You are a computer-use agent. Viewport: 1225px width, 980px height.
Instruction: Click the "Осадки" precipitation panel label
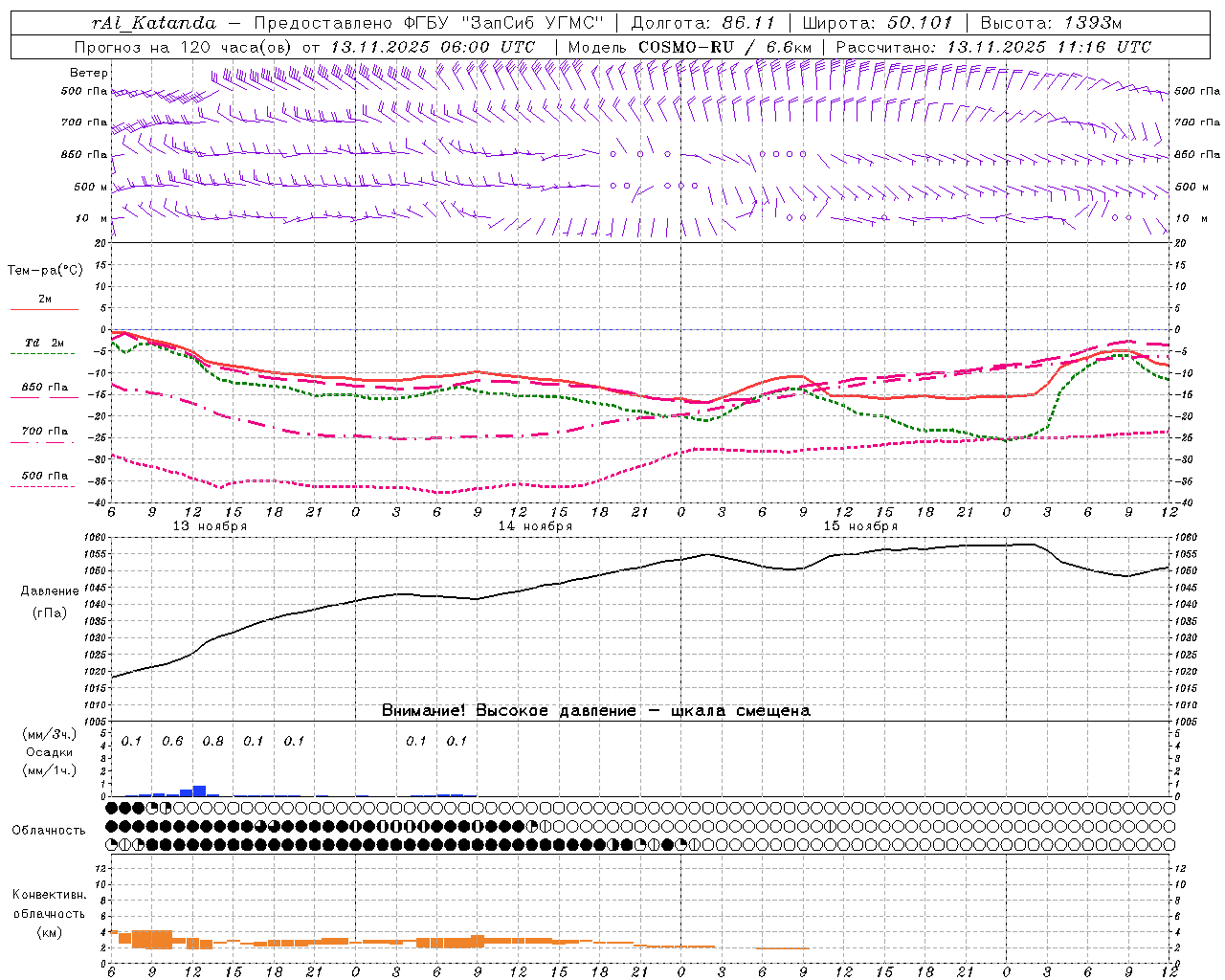tap(50, 753)
